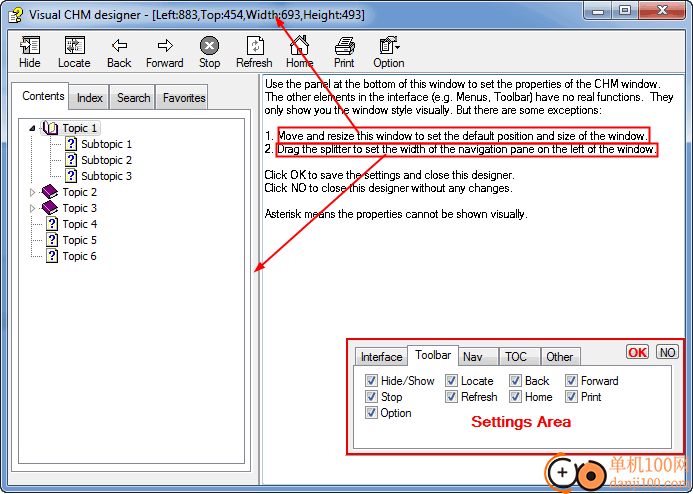Minimize the Visual CHM designer window

click(599, 11)
